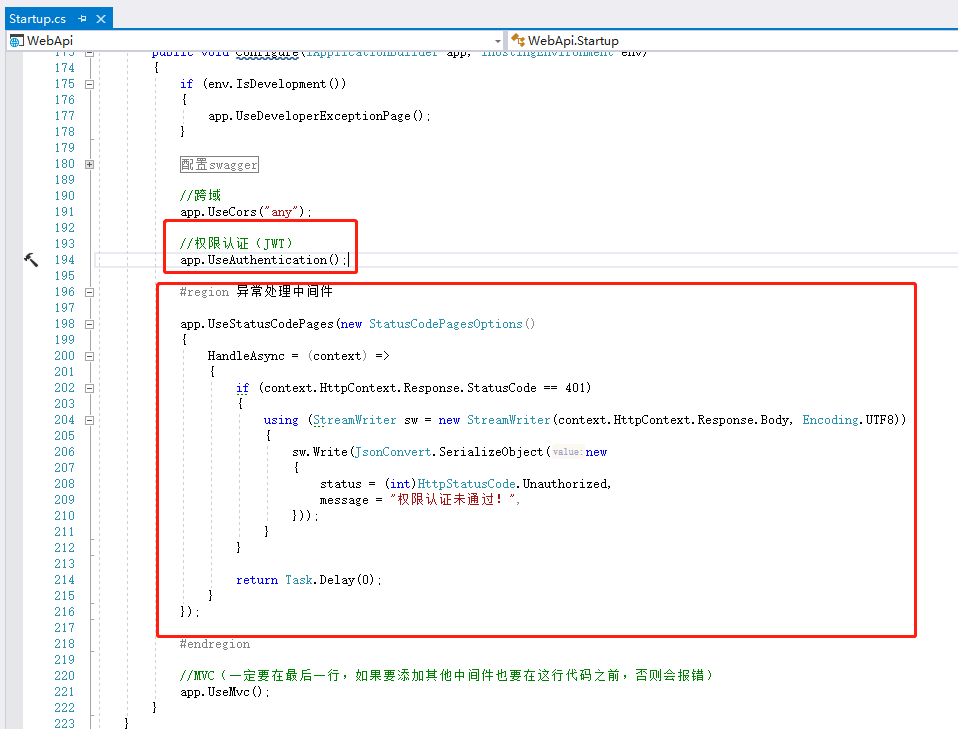Click the //权限认证（JWT） comment

[x=236, y=244]
